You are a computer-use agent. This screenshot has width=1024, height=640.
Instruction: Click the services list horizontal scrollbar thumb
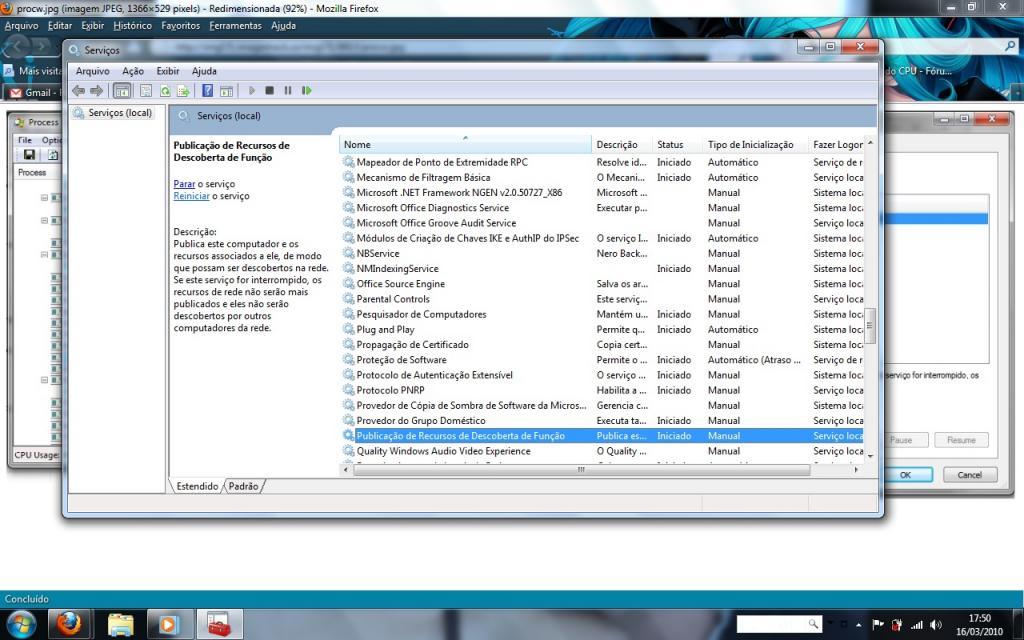[x=581, y=470]
